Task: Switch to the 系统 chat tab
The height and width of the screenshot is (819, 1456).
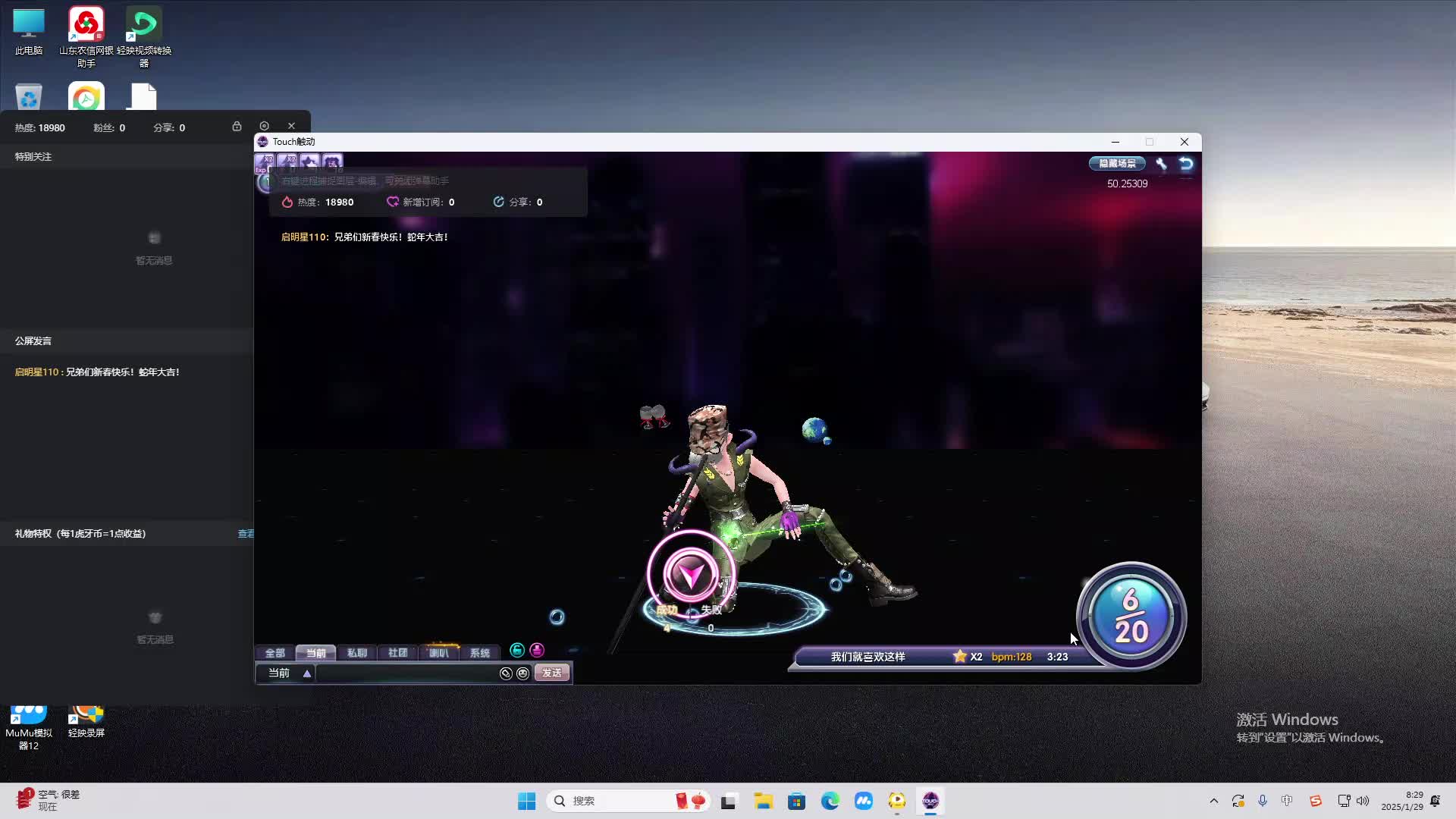Action: [x=479, y=653]
